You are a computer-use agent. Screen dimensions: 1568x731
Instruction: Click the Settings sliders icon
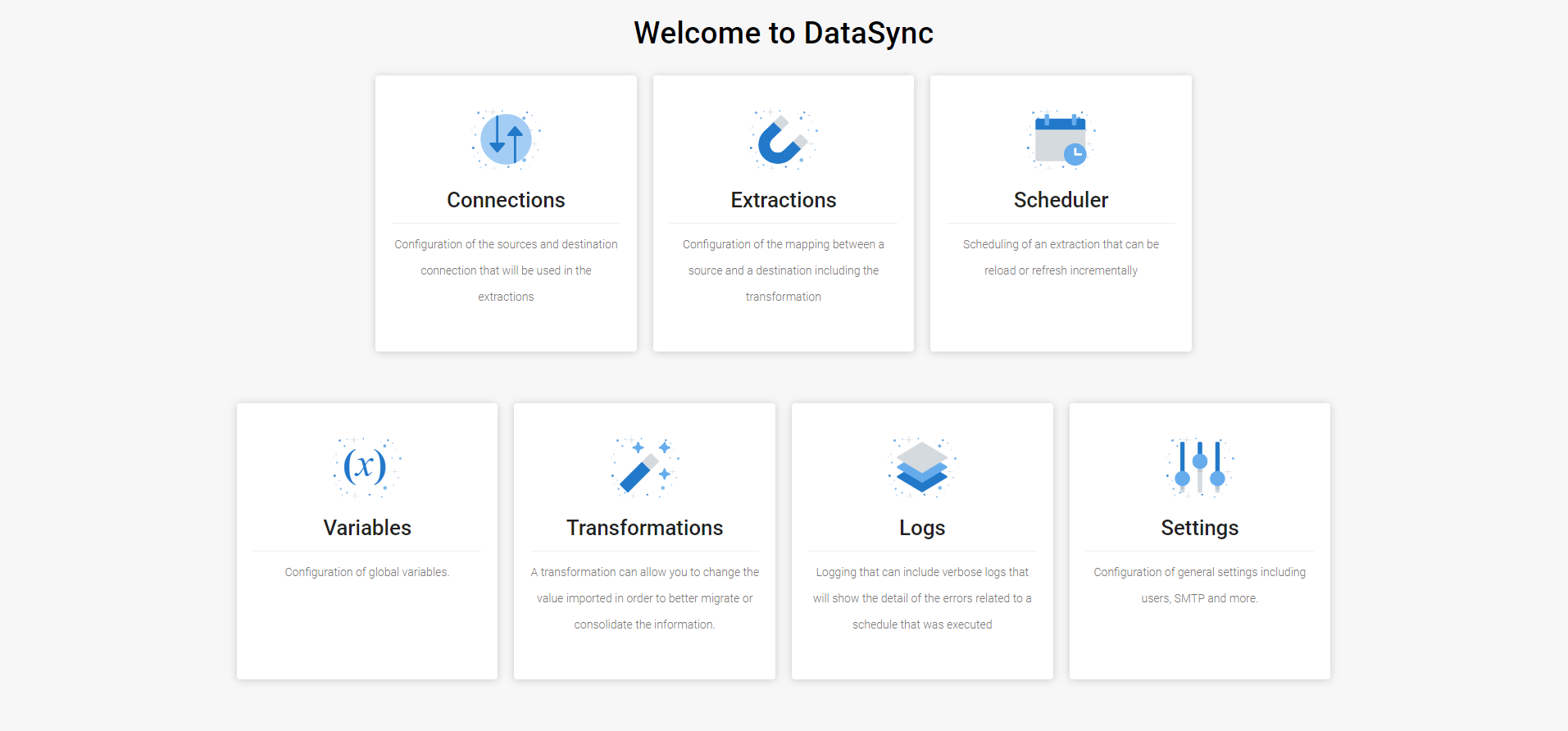[x=1200, y=467]
